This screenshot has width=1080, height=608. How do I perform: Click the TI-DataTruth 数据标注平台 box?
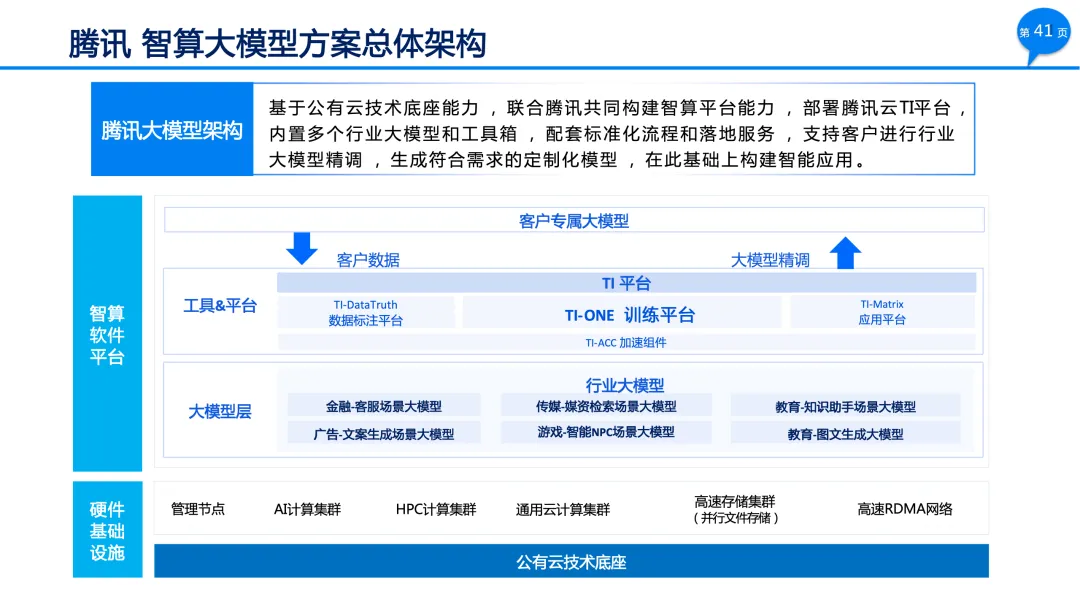[x=366, y=313]
